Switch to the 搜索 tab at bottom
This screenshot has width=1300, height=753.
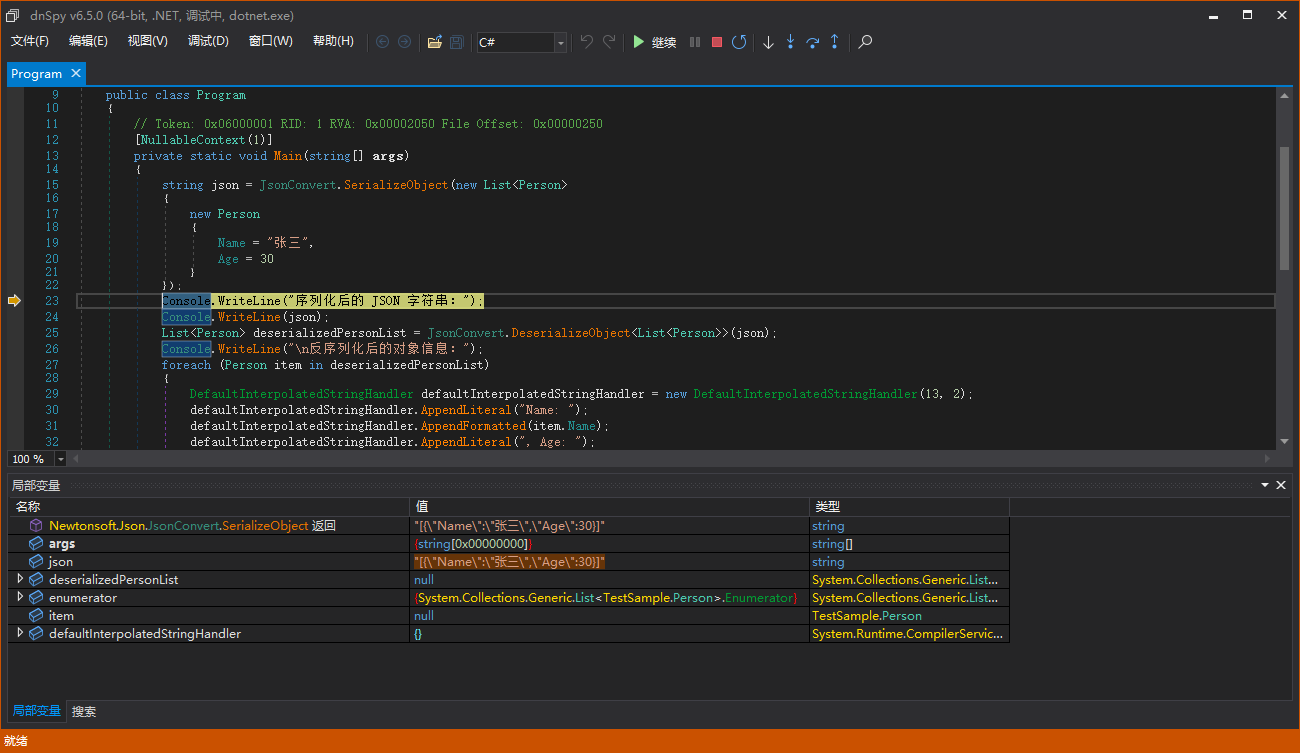(84, 712)
